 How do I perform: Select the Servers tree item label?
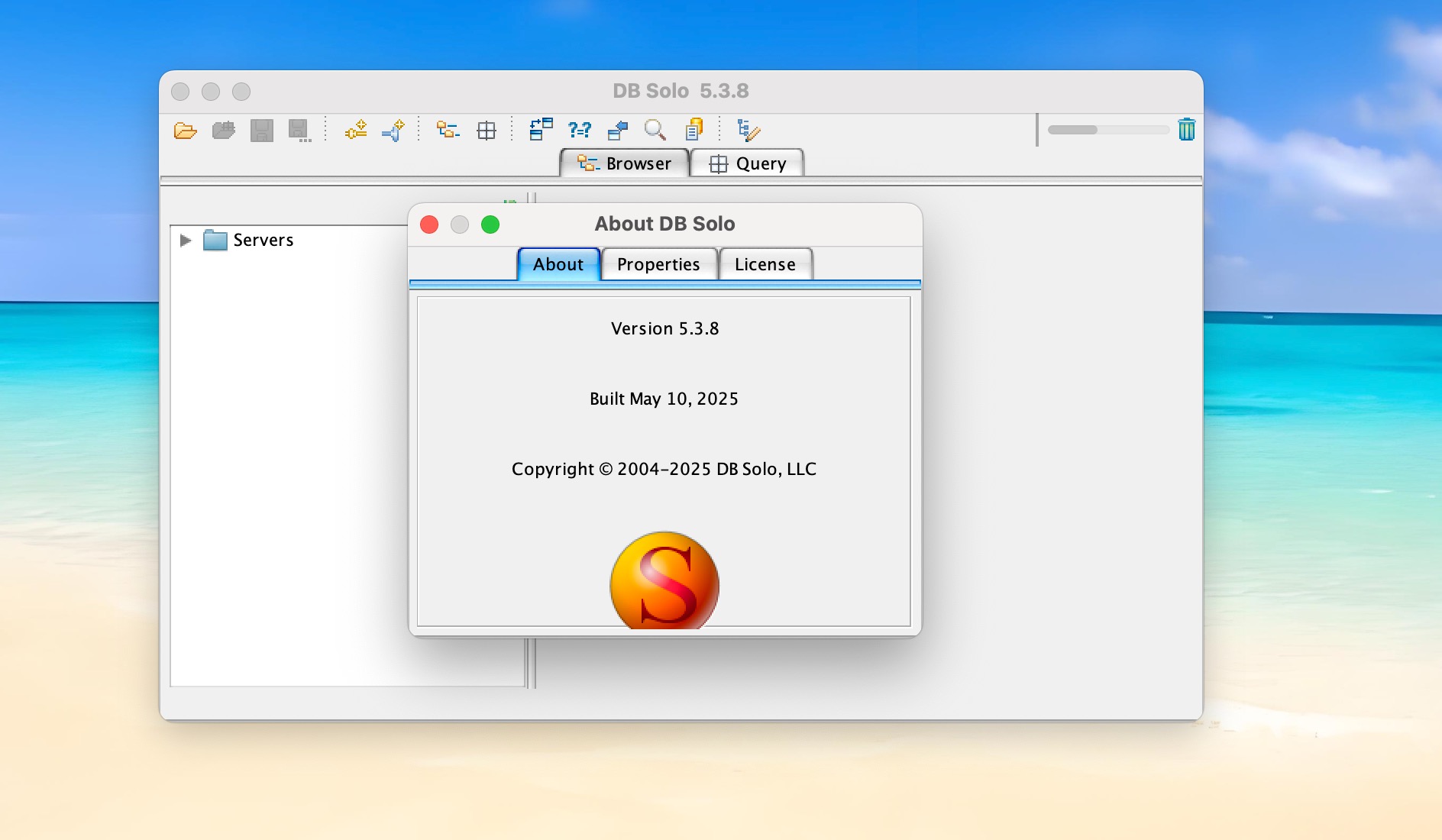coord(264,241)
